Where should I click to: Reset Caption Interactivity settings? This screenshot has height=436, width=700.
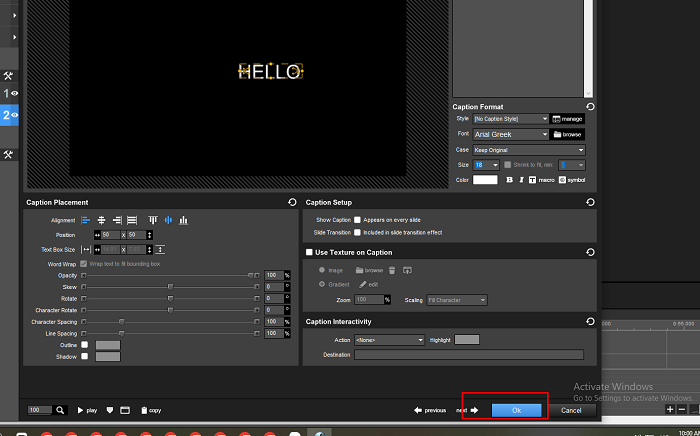point(590,321)
